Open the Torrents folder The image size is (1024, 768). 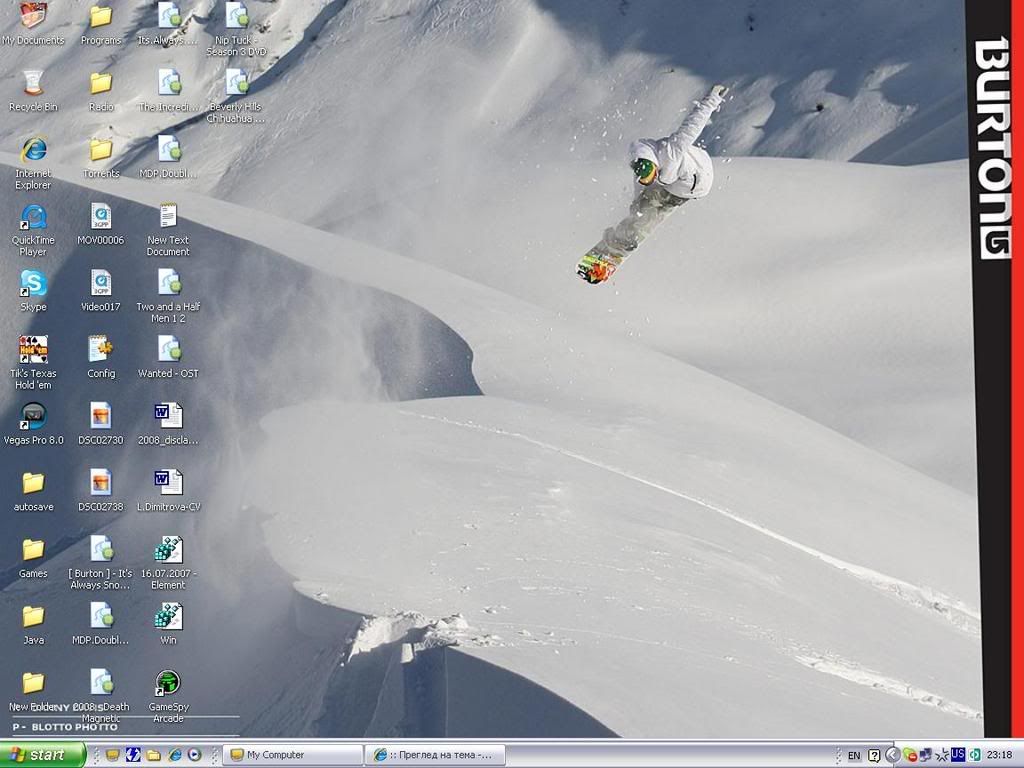tap(101, 157)
